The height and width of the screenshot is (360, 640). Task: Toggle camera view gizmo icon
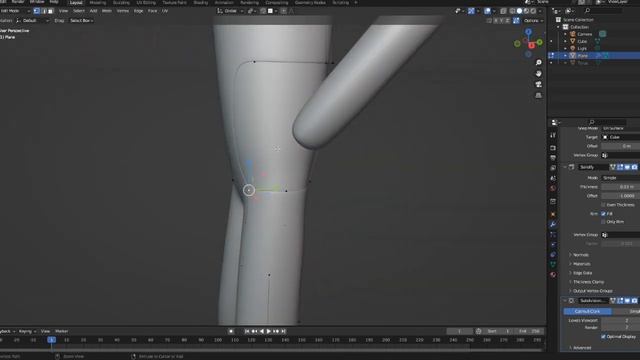click(539, 84)
